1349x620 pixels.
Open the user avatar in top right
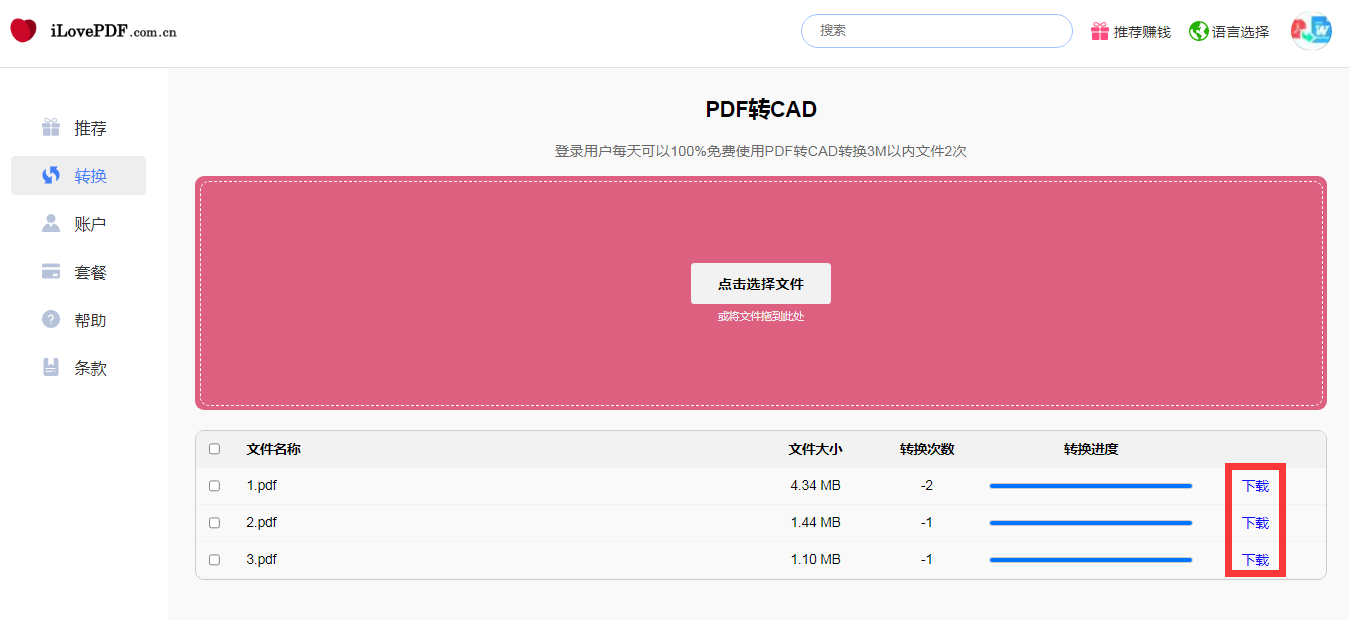[x=1311, y=31]
